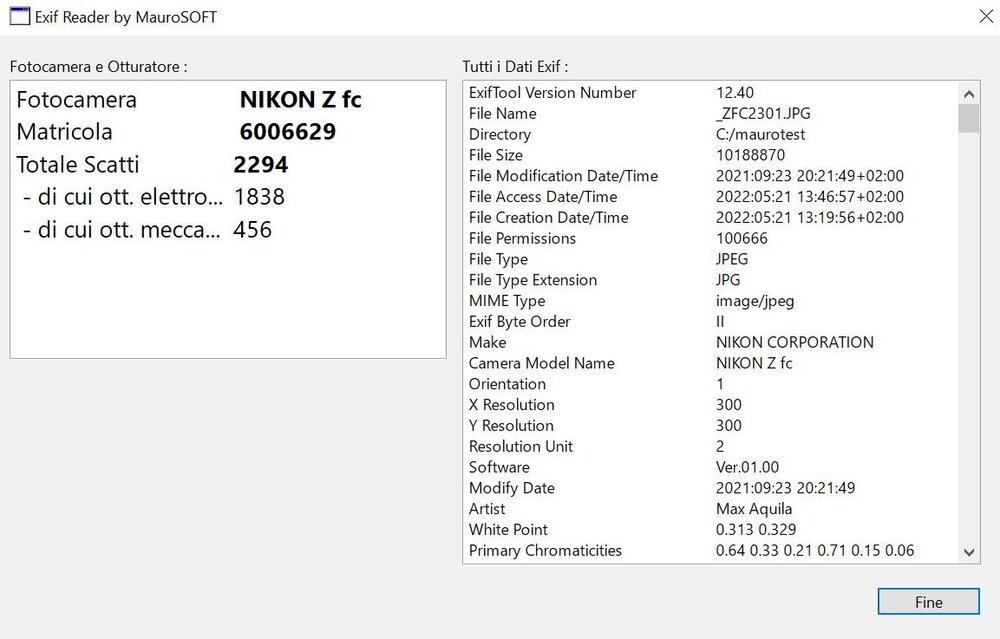Select the File Type row label

click(x=498, y=260)
